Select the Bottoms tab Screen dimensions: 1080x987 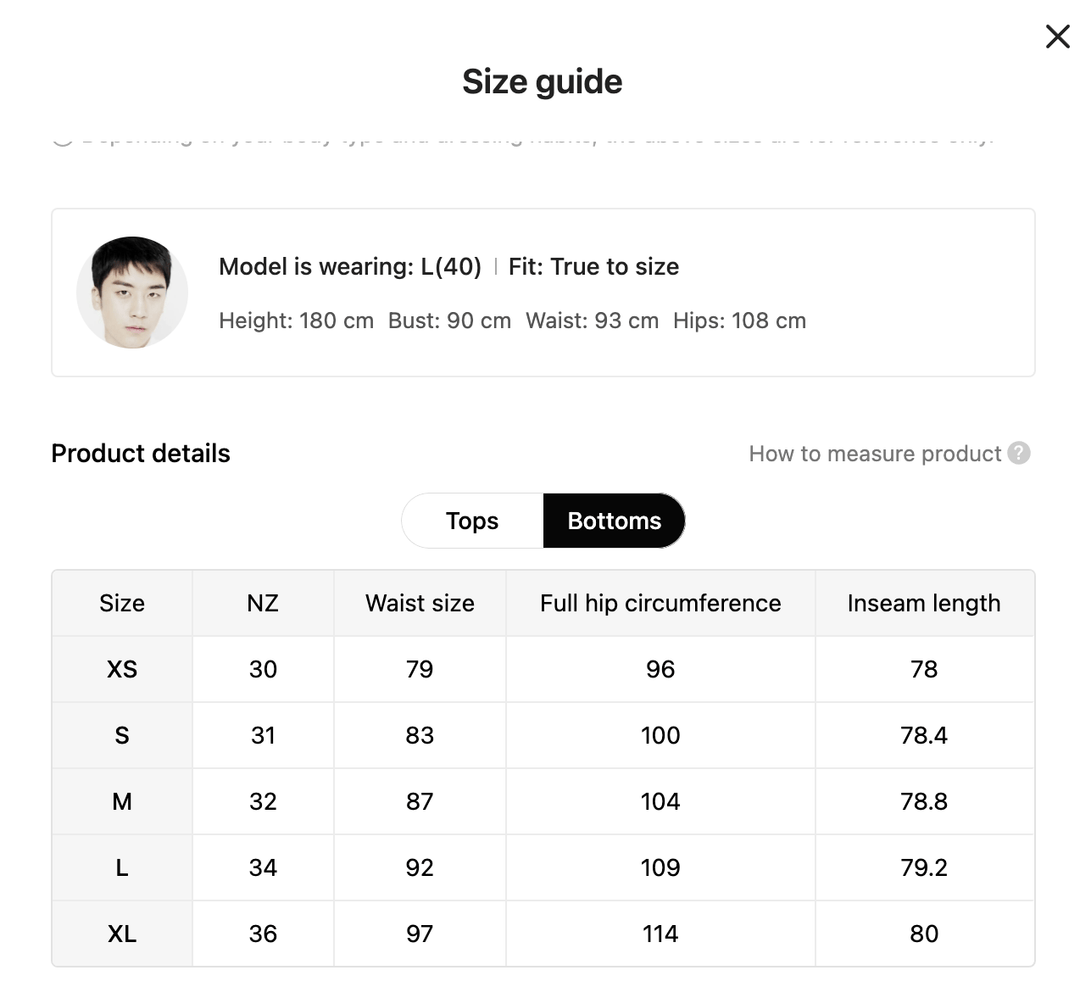(x=614, y=521)
